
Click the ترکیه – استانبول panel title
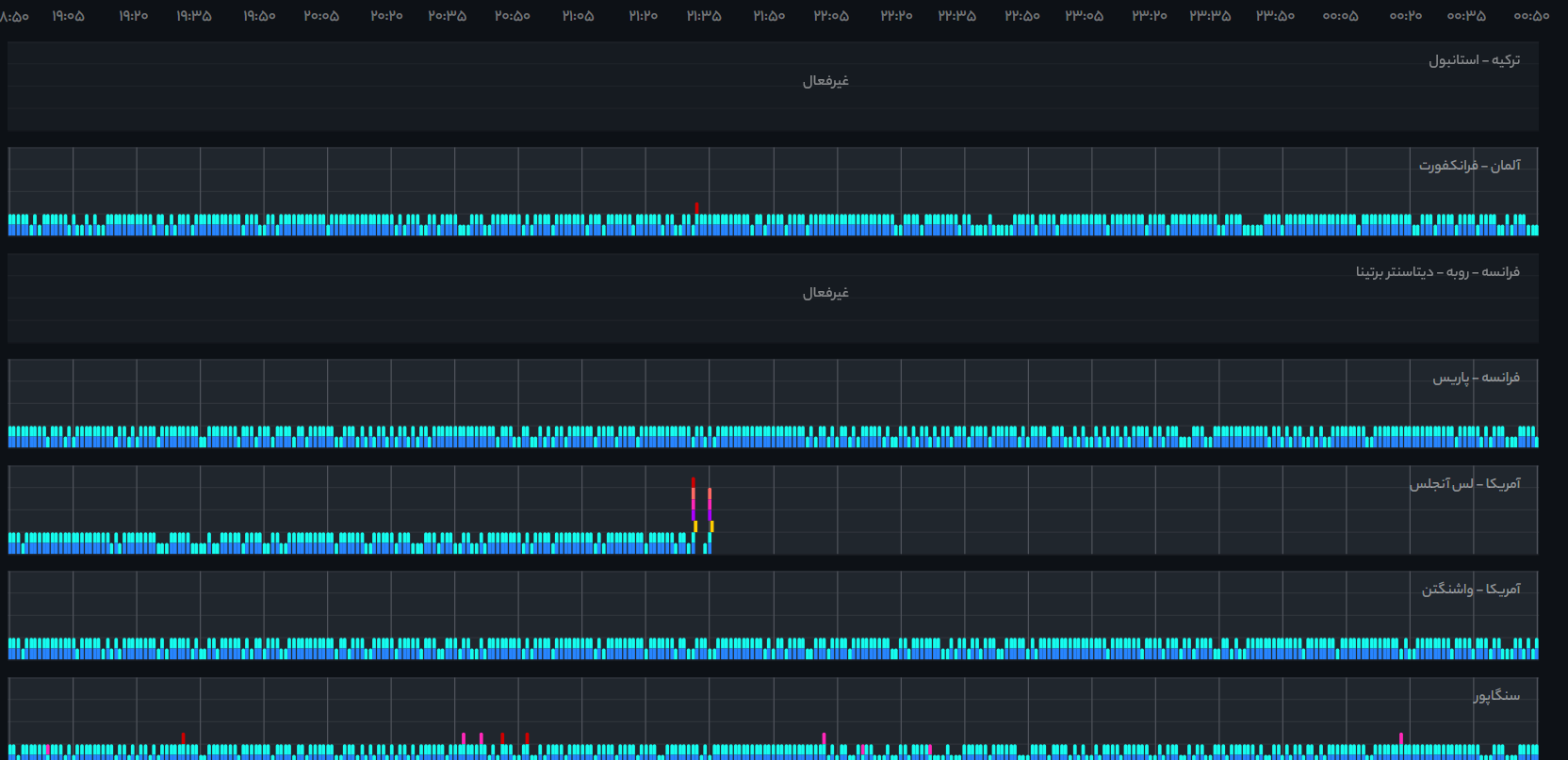coord(1474,60)
